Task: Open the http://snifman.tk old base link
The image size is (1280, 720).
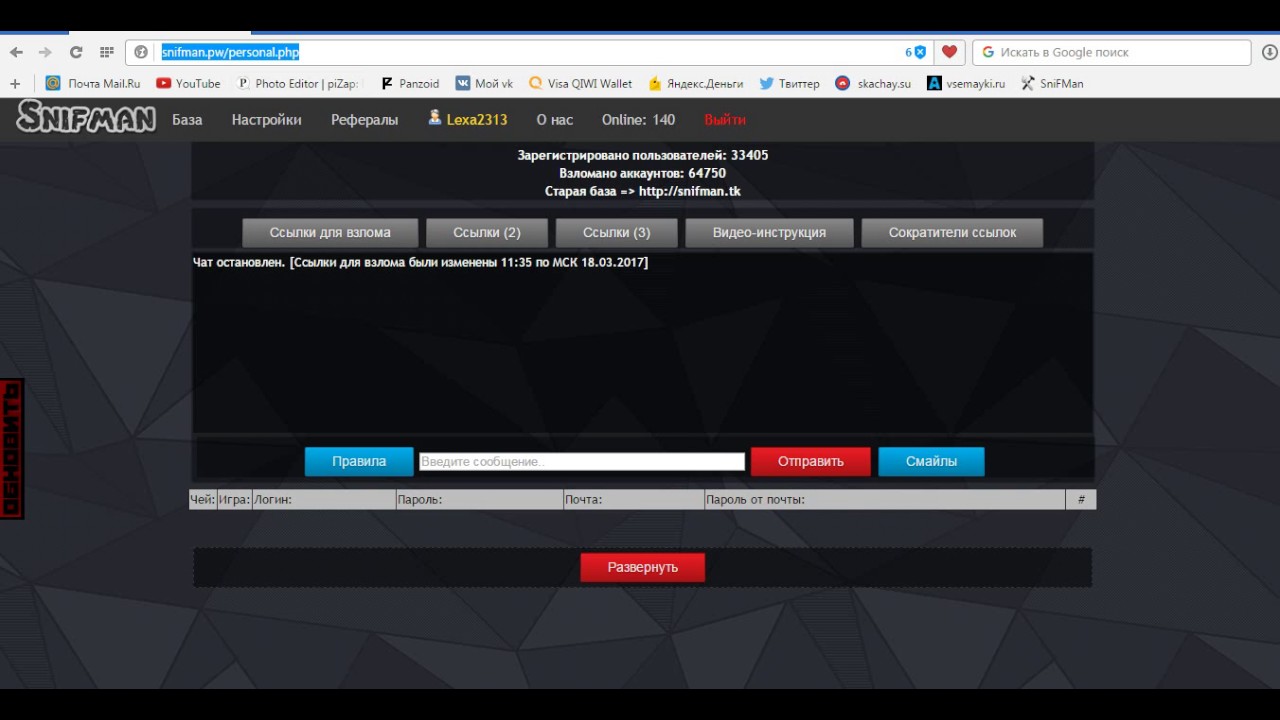Action: tap(690, 191)
